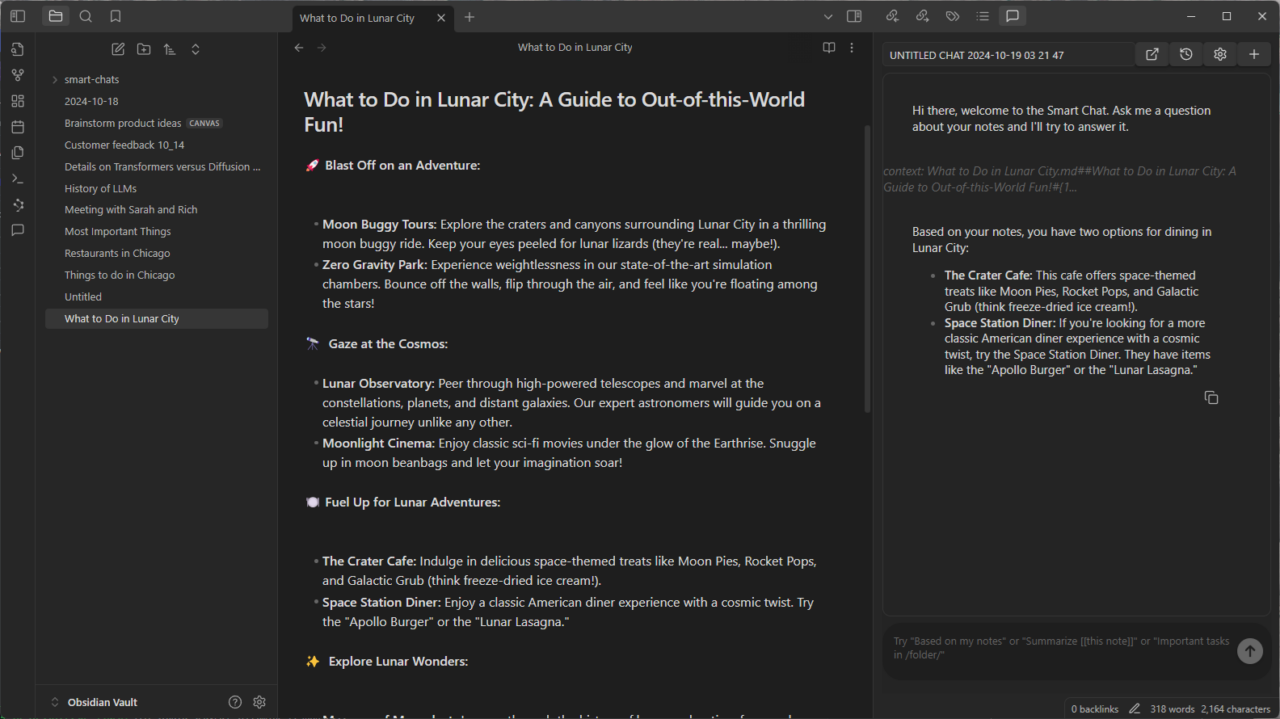
Task: Select the What to Do in Lunar City tab
Action: coord(357,18)
